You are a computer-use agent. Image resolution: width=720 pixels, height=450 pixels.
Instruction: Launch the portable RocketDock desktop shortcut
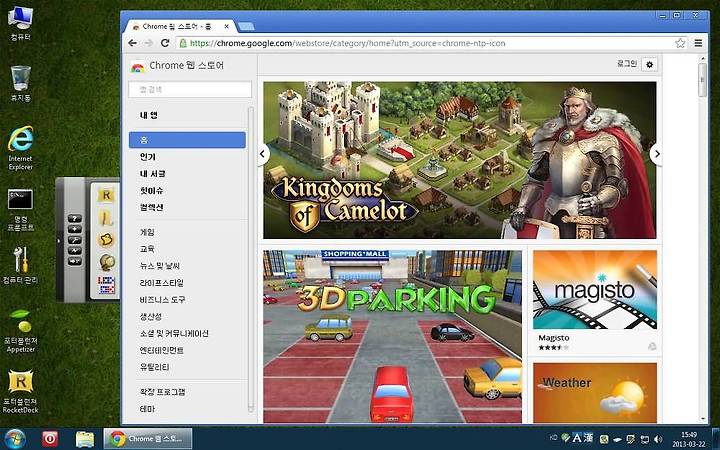[x=20, y=392]
